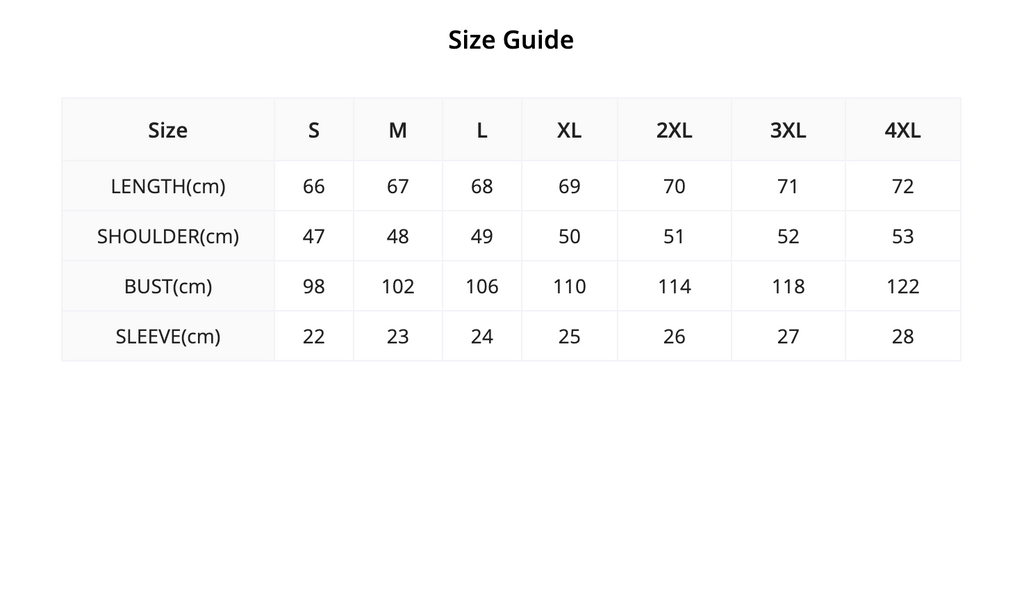Select the LENGTH(cm) row label
The width and height of the screenshot is (1024, 602).
[x=168, y=186]
